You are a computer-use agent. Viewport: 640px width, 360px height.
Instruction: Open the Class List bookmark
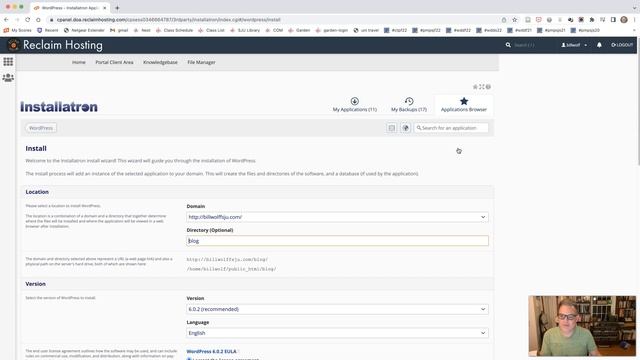[x=211, y=30]
